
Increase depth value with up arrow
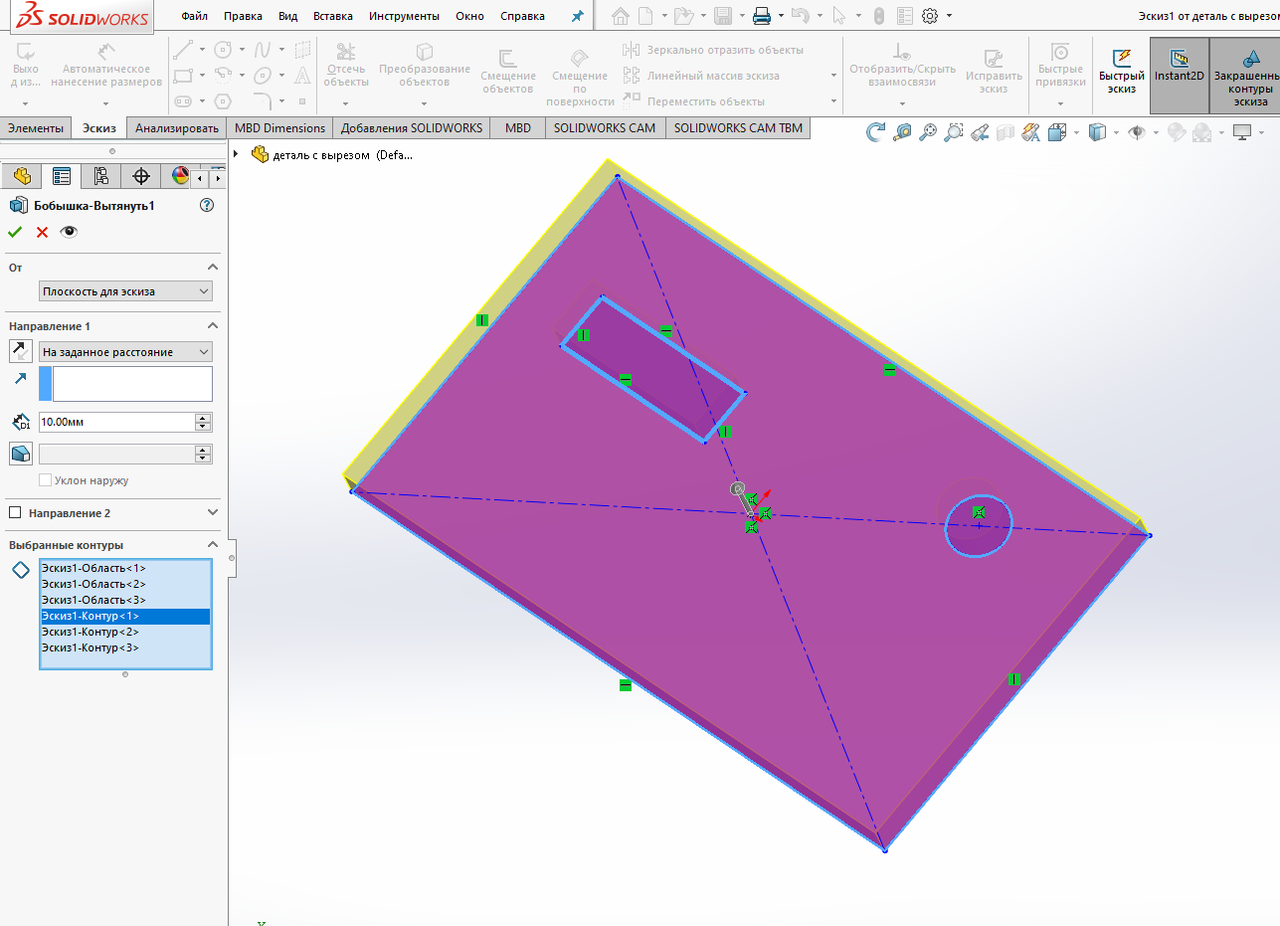pos(204,418)
